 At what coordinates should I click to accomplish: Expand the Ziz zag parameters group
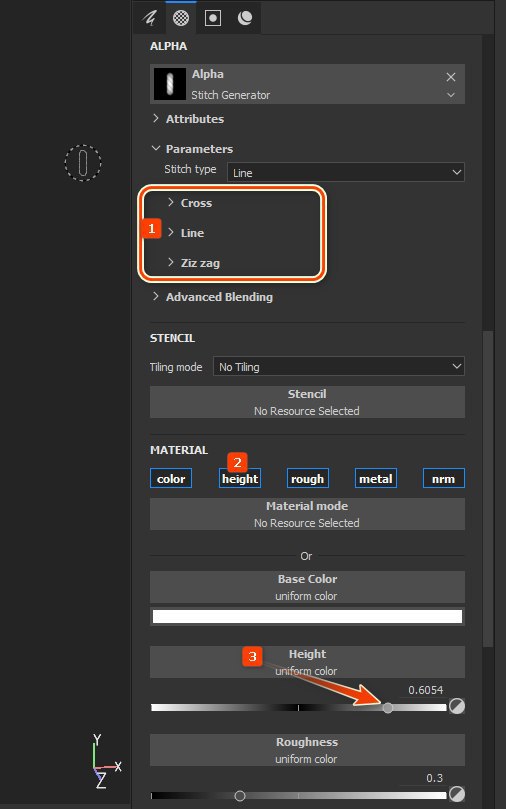click(171, 263)
